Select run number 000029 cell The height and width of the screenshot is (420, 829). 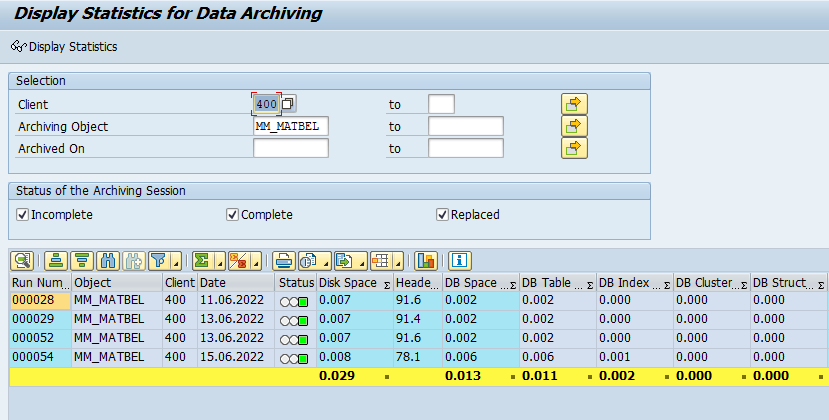[40, 319]
